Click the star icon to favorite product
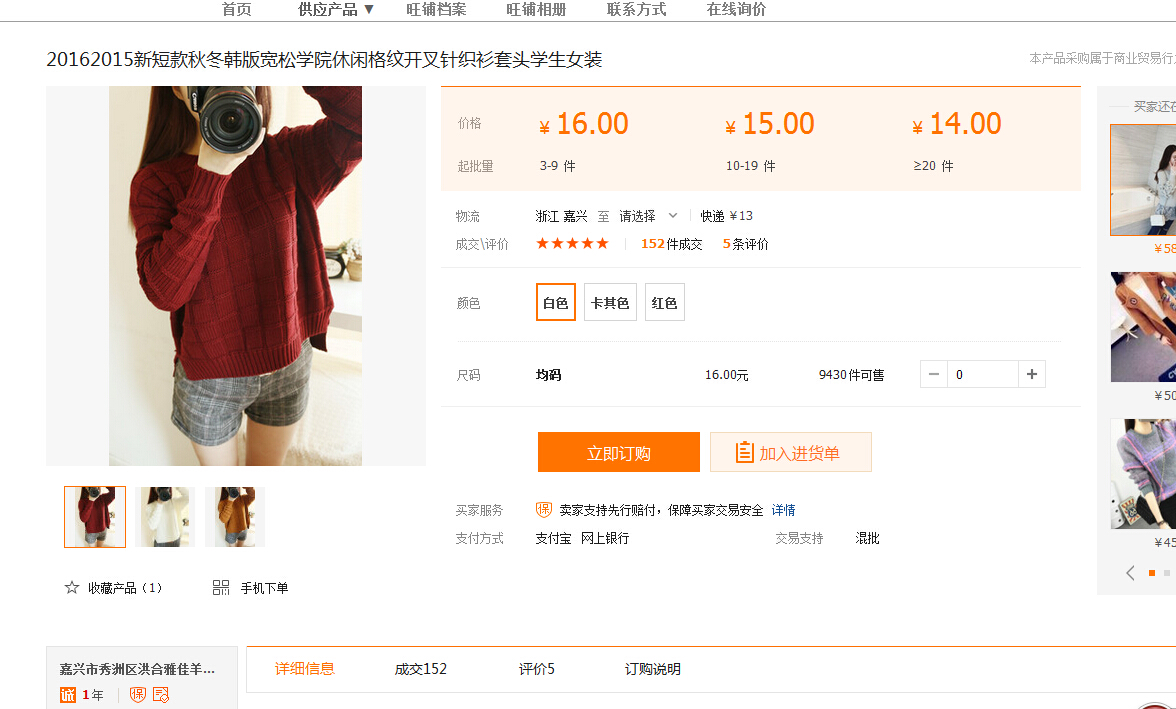 (x=72, y=587)
